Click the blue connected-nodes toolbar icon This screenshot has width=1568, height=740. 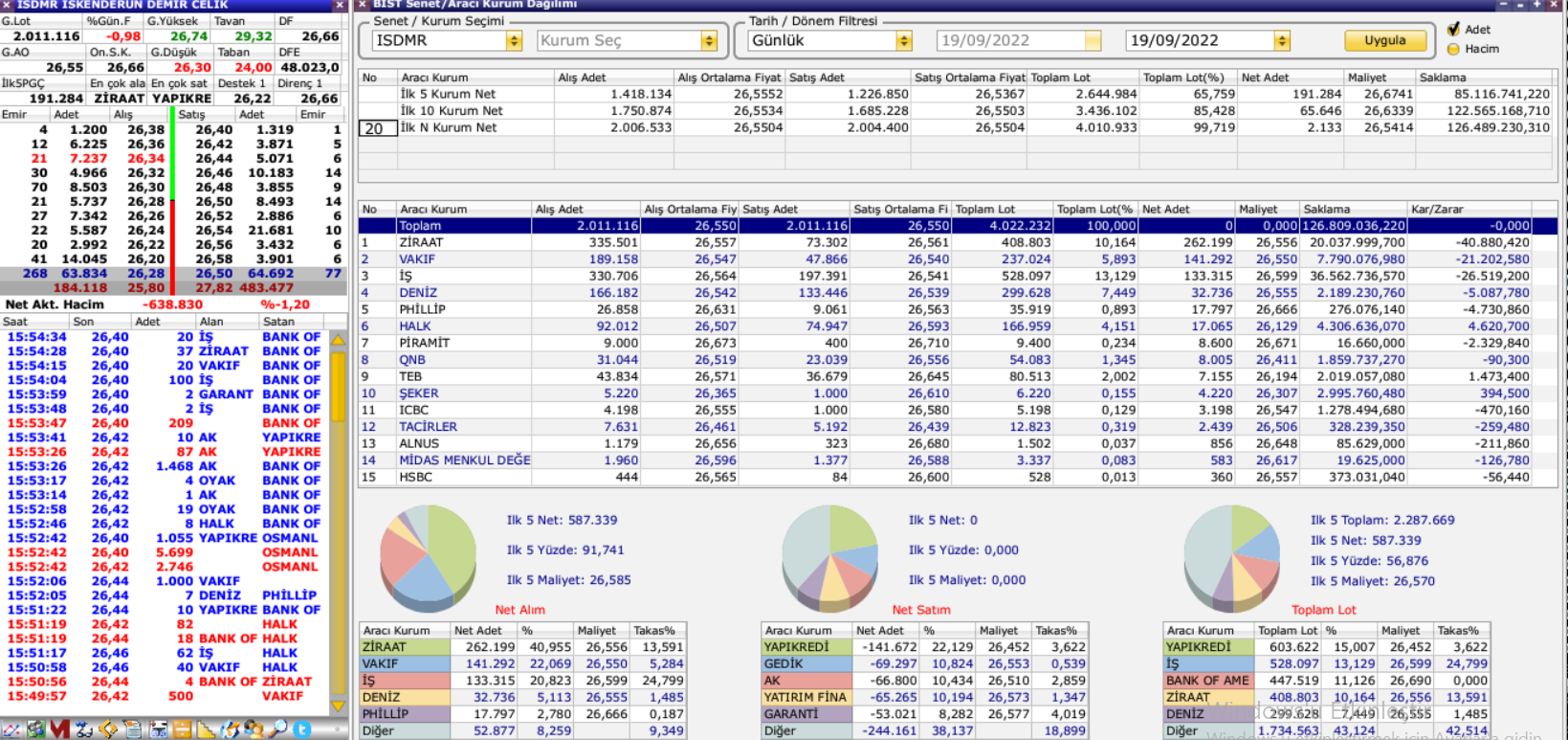[84, 729]
